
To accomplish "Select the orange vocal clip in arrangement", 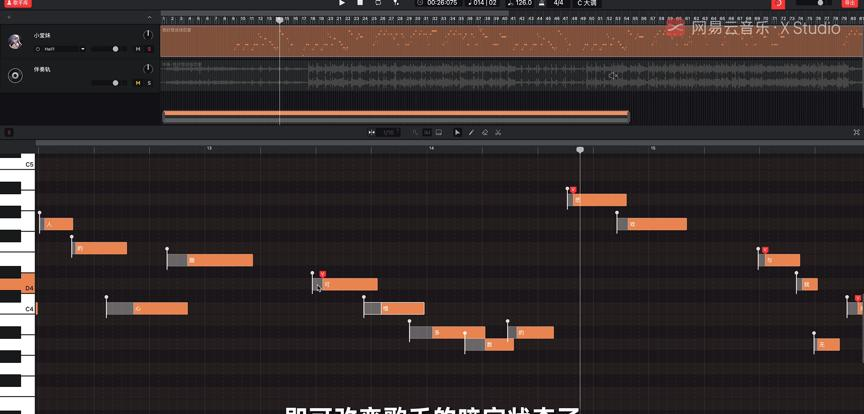I will pyautogui.click(x=512, y=41).
